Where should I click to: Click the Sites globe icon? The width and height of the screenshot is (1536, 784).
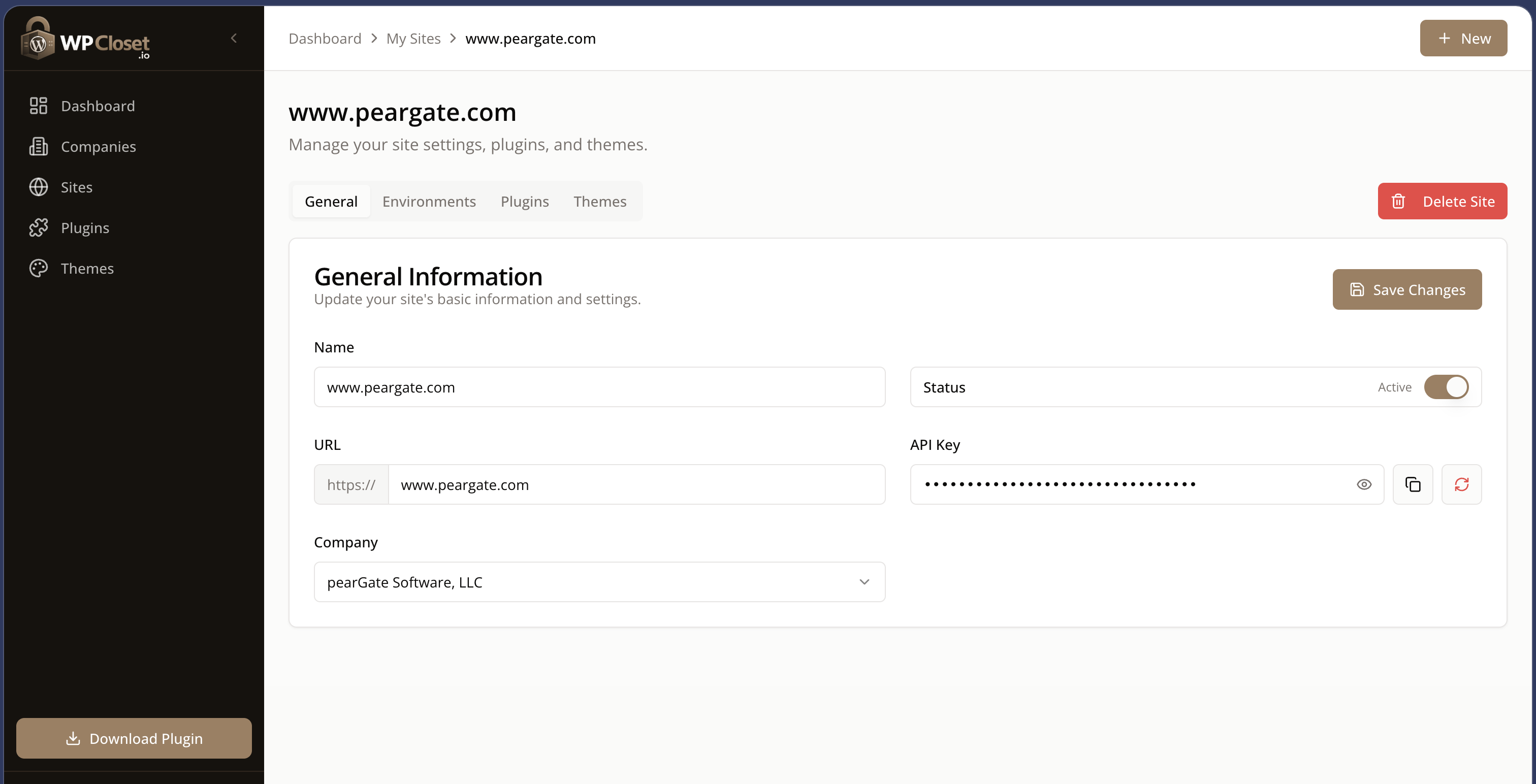click(38, 187)
